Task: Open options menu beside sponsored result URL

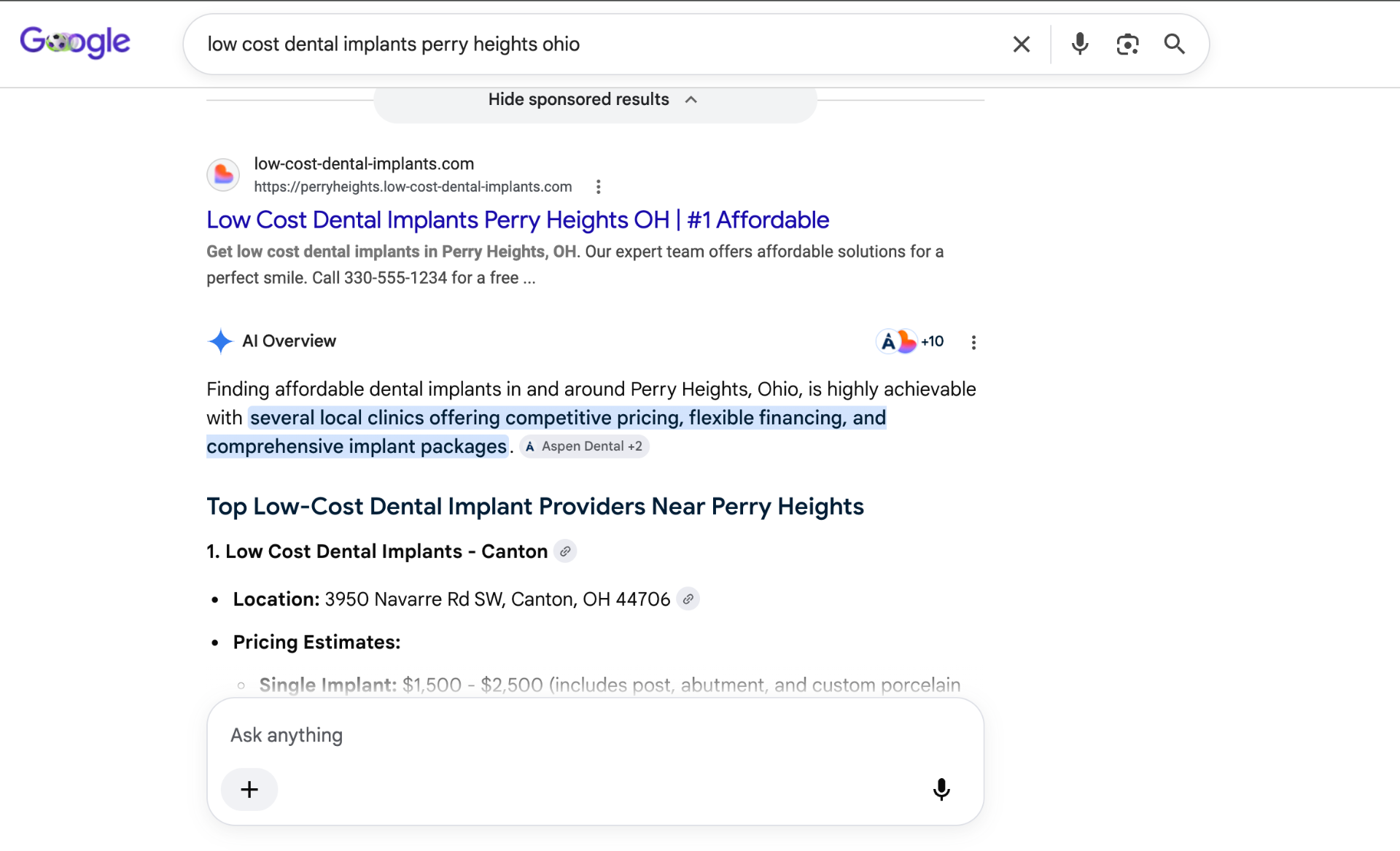Action: pos(598,187)
